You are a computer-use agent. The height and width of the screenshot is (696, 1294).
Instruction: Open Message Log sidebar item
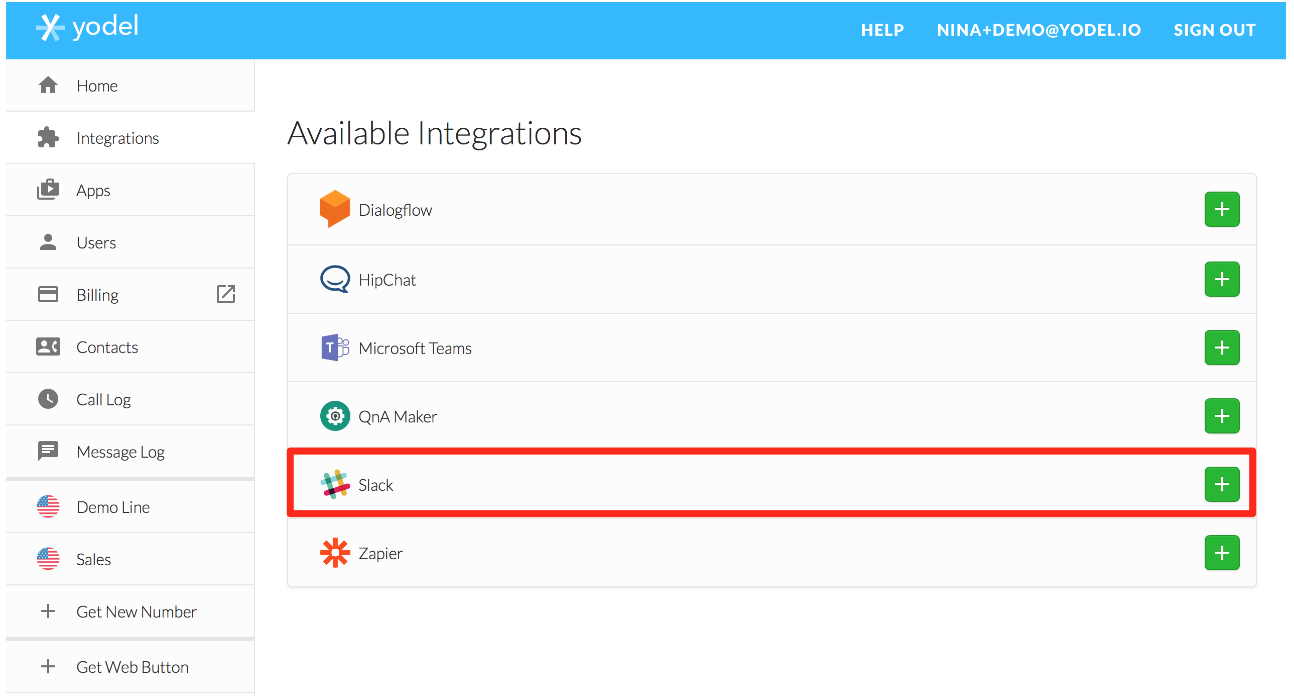(x=130, y=451)
